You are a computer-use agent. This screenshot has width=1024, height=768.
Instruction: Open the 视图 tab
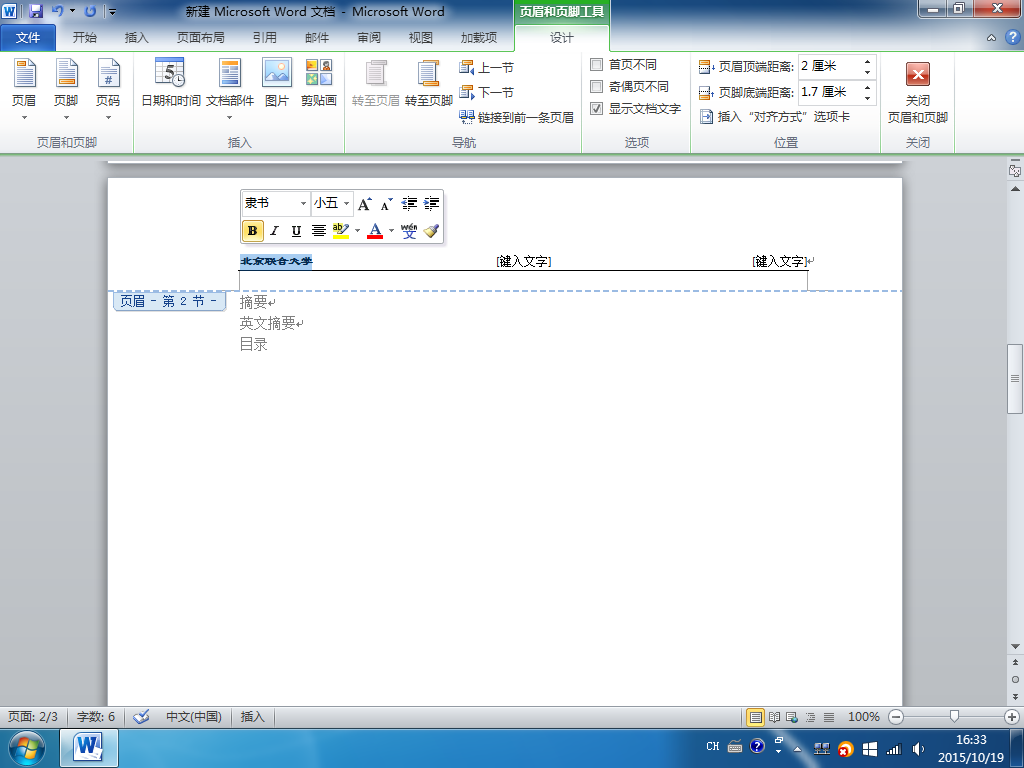(421, 37)
